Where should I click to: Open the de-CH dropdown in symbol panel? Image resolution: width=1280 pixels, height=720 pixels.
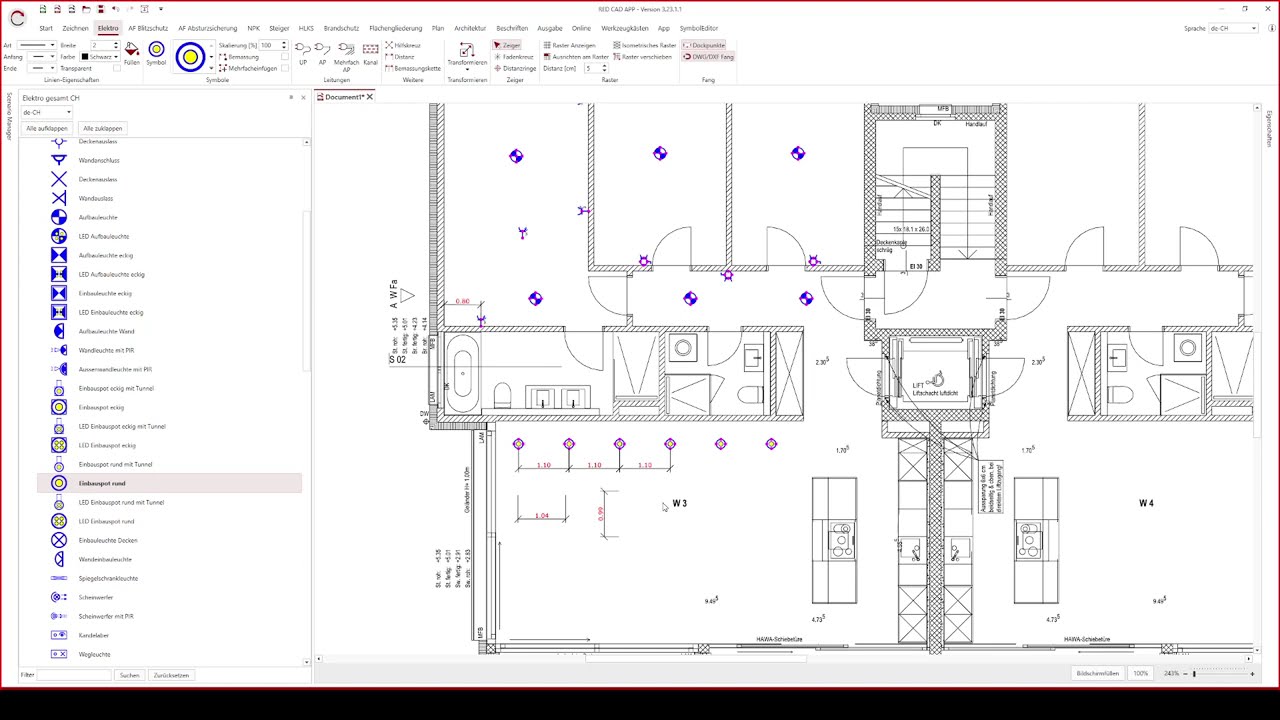click(x=47, y=112)
